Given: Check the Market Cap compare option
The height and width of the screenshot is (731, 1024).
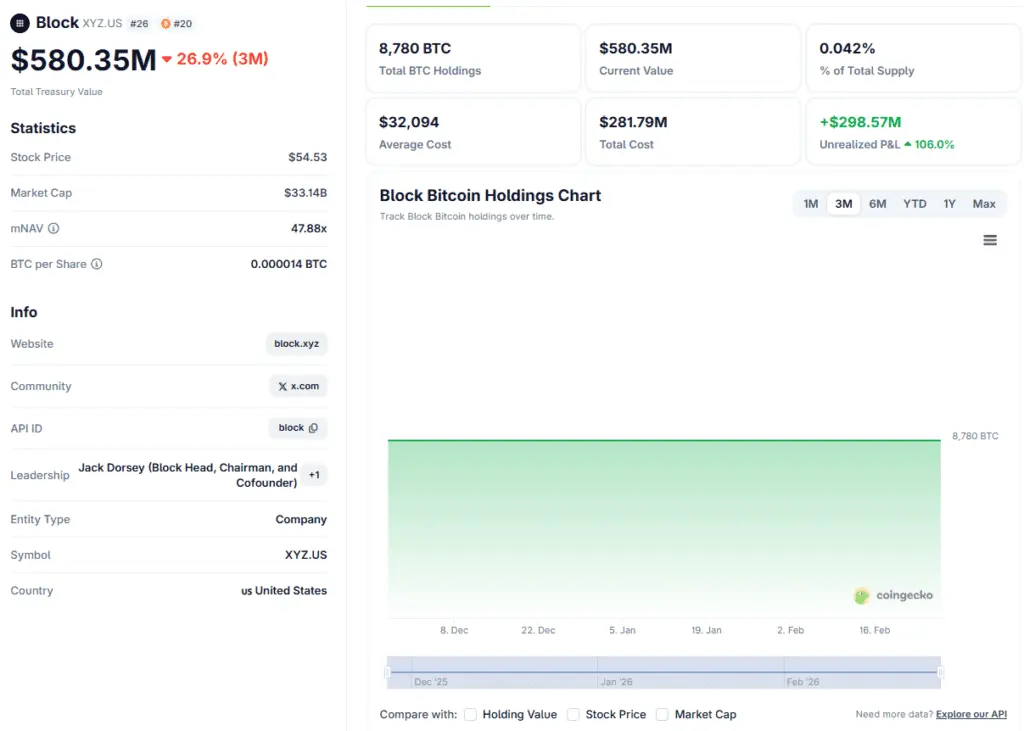Looking at the screenshot, I should [x=662, y=714].
